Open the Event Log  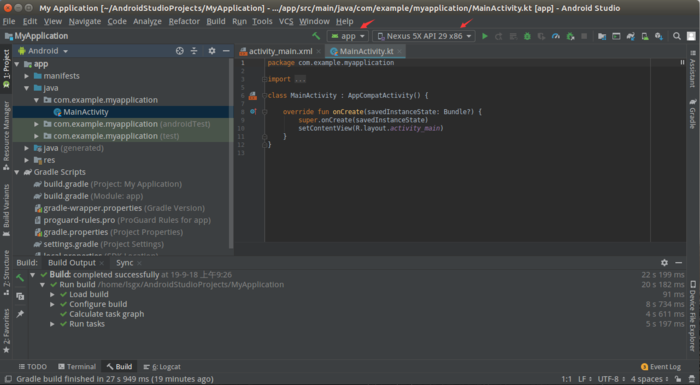[661, 367]
